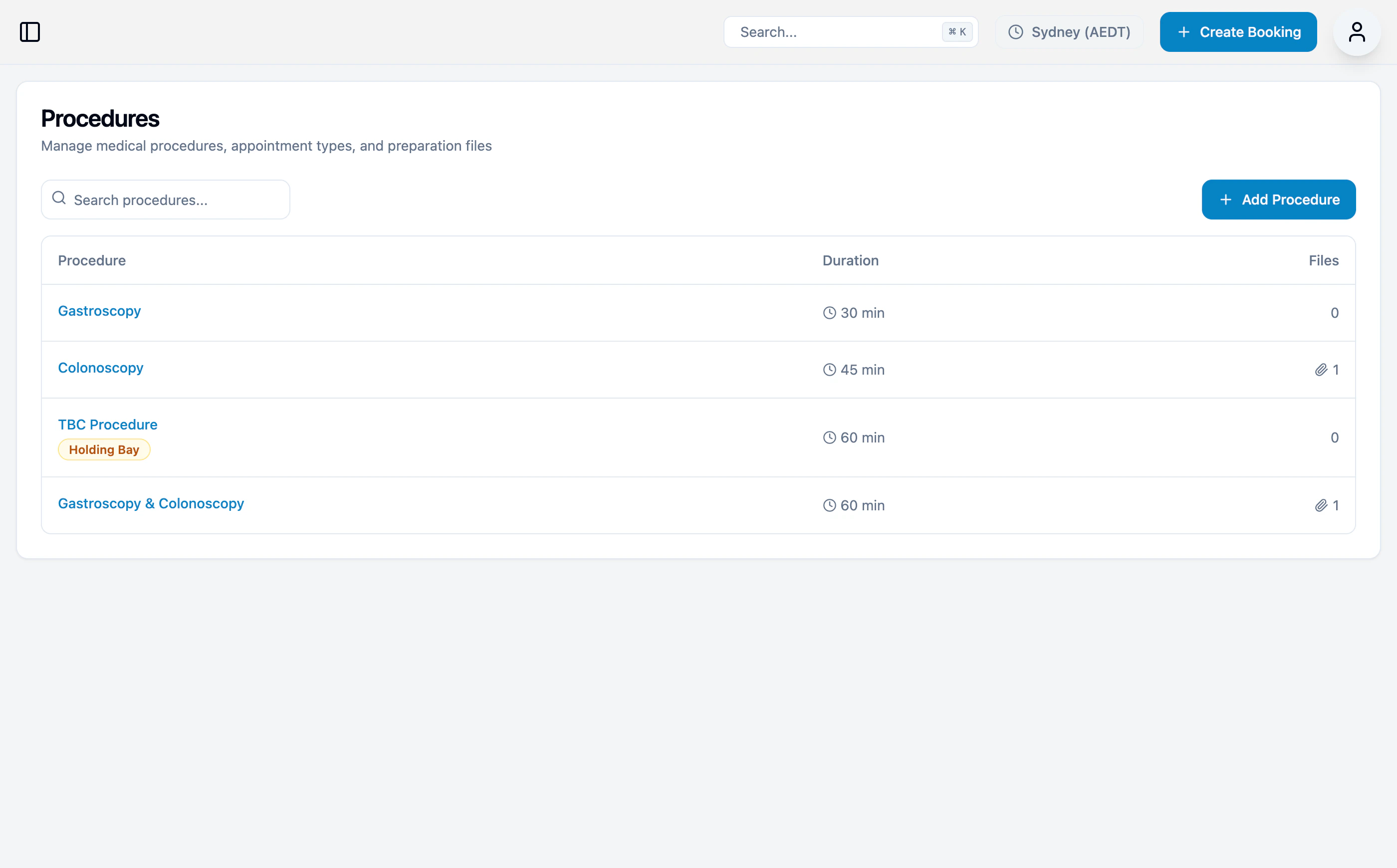Click the paperclip in Gastroscopy & Colonoscopy row
1397x868 pixels.
point(1321,505)
